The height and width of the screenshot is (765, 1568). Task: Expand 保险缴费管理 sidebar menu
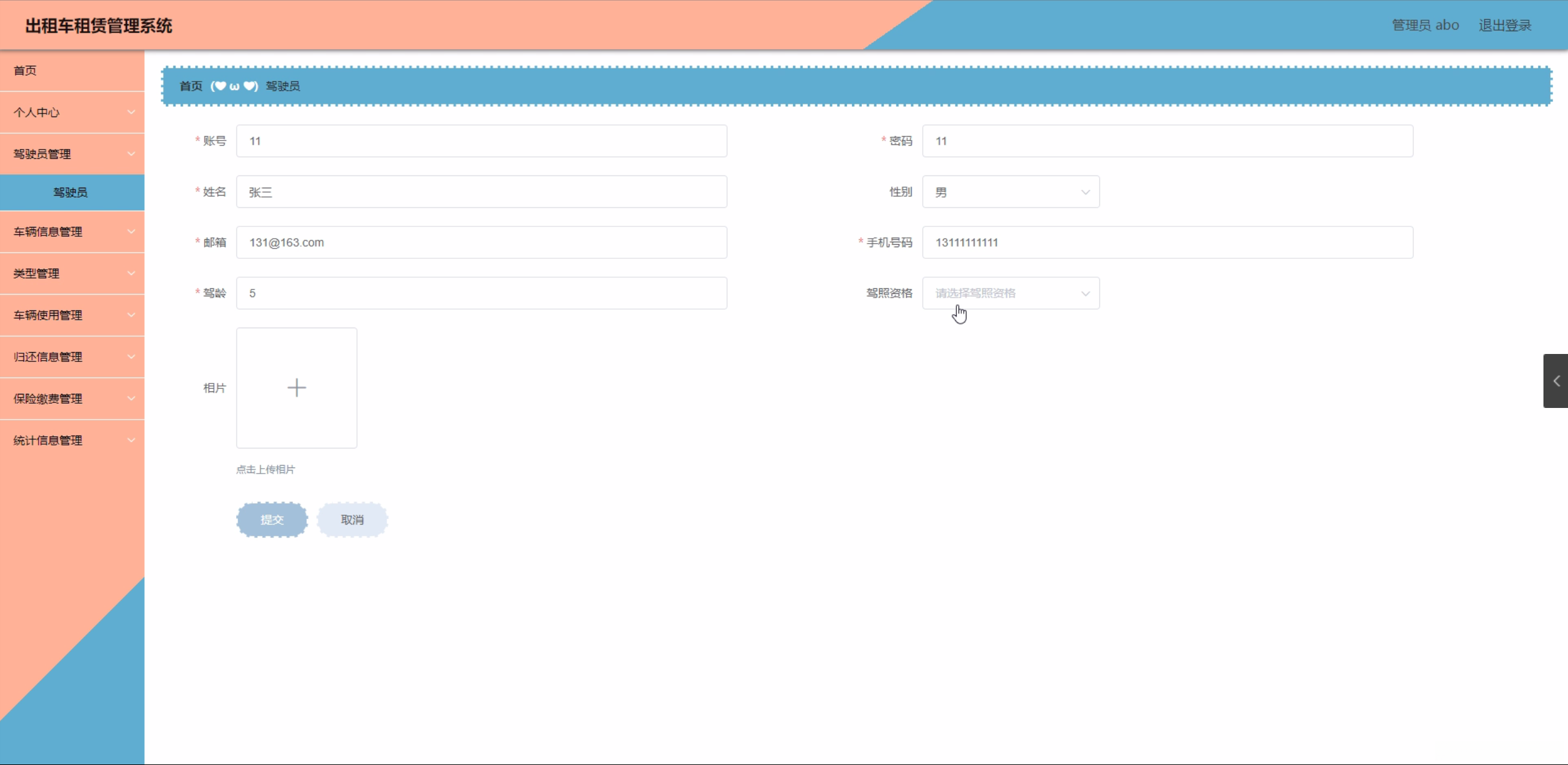(x=72, y=399)
